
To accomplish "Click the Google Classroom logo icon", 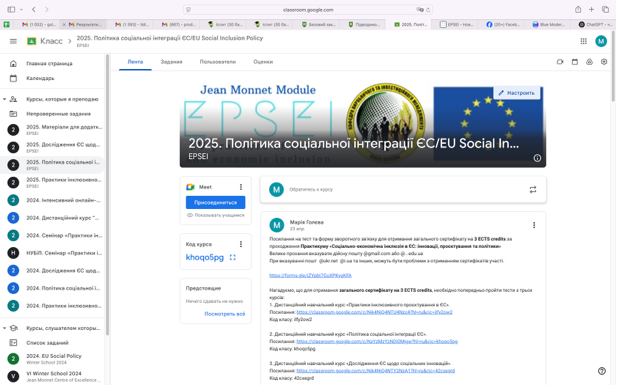I will pos(31,41).
